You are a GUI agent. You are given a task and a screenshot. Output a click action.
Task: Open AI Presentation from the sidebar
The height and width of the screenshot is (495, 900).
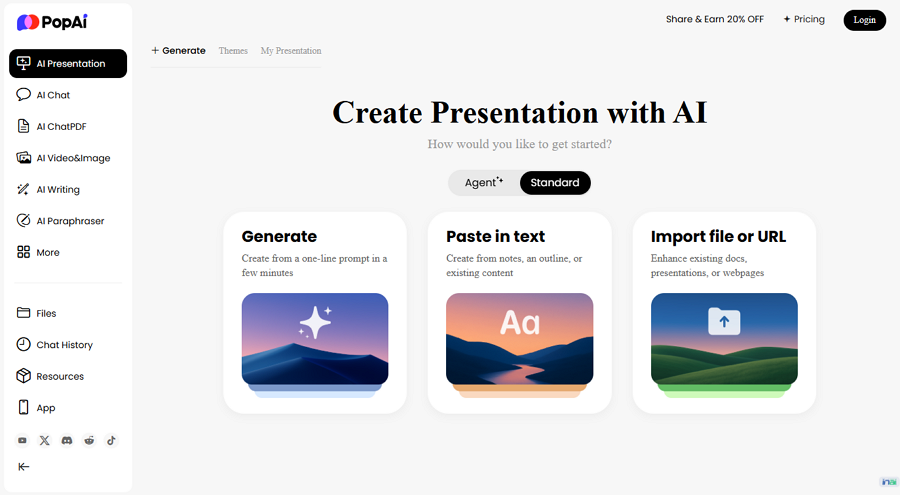[x=68, y=63]
